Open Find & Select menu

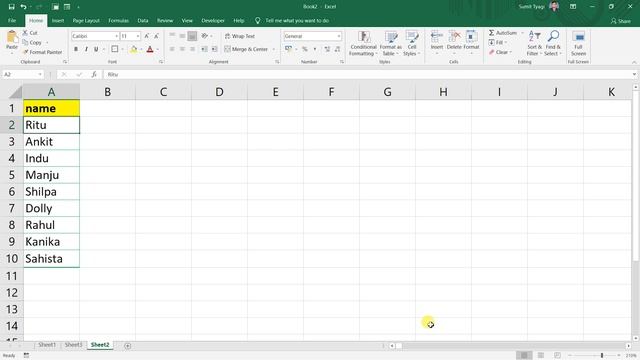click(553, 43)
